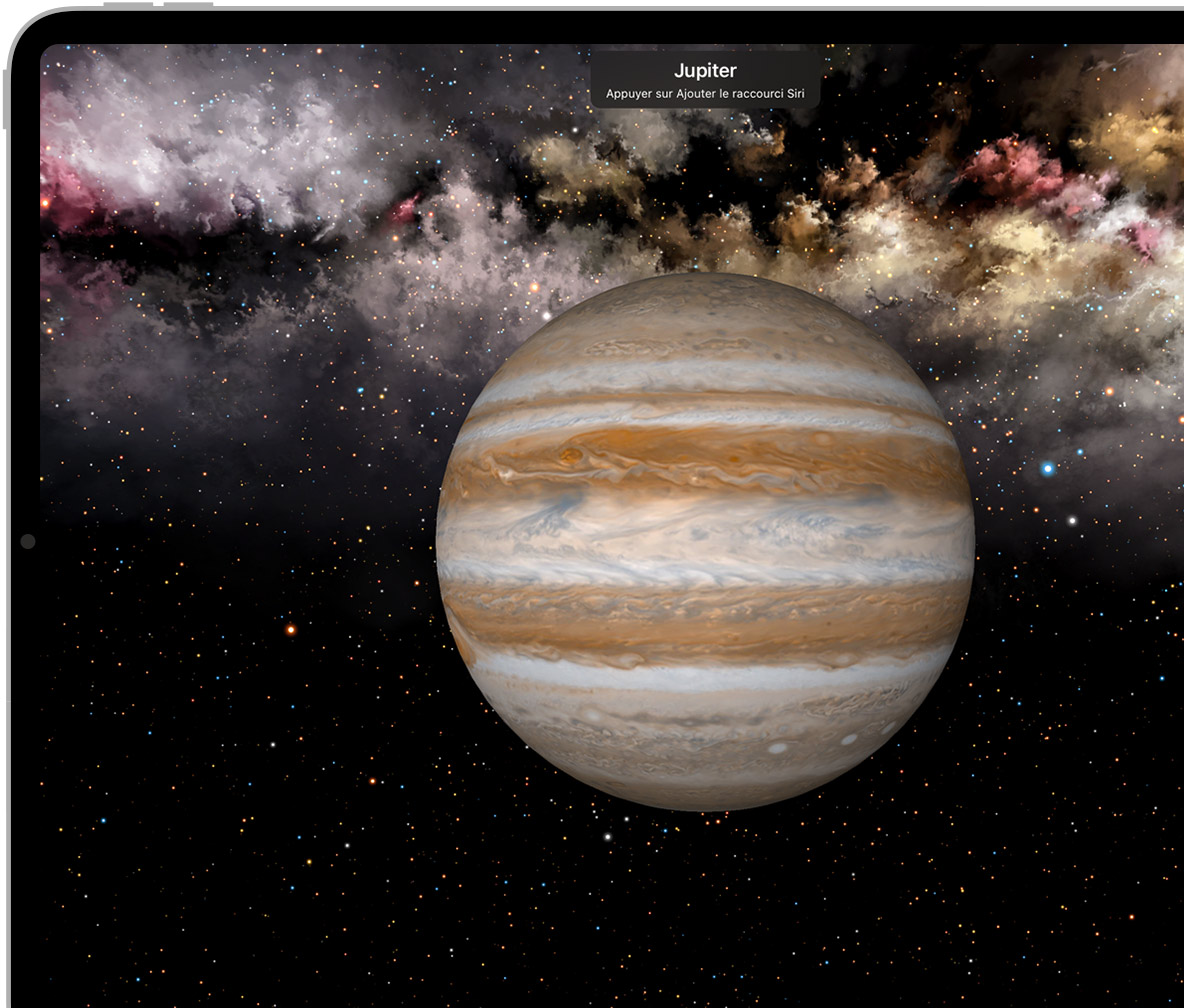Tap 'Appuyer sur Ajouter le raccourci Siri' text

point(705,94)
